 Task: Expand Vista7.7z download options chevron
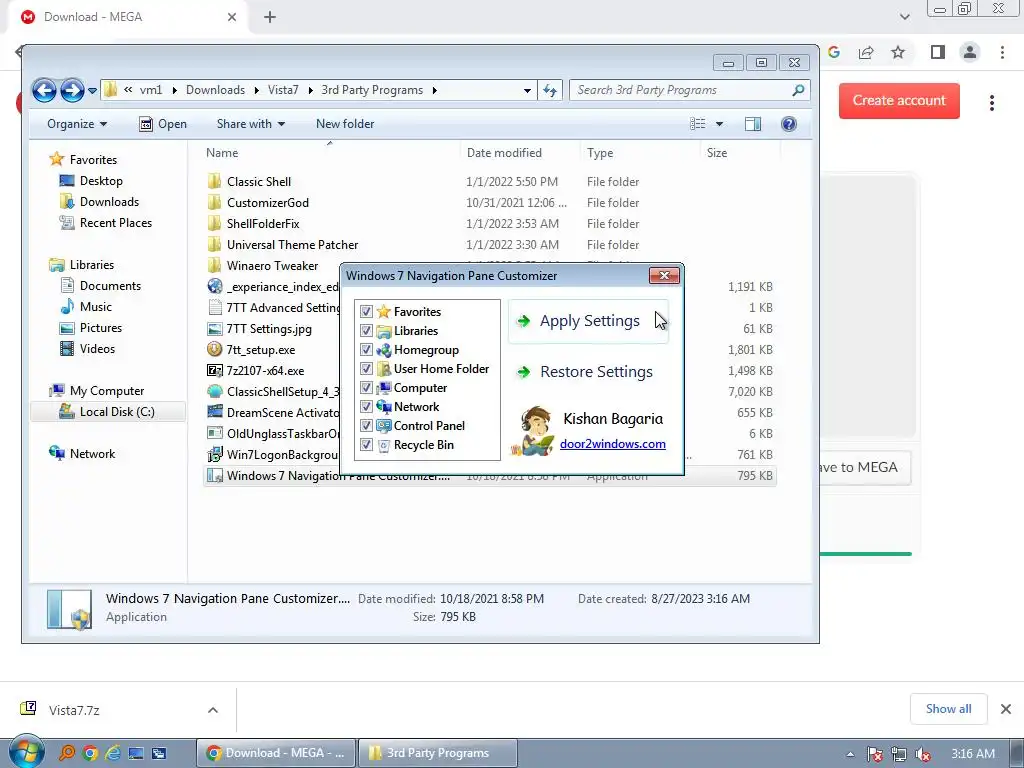[213, 710]
